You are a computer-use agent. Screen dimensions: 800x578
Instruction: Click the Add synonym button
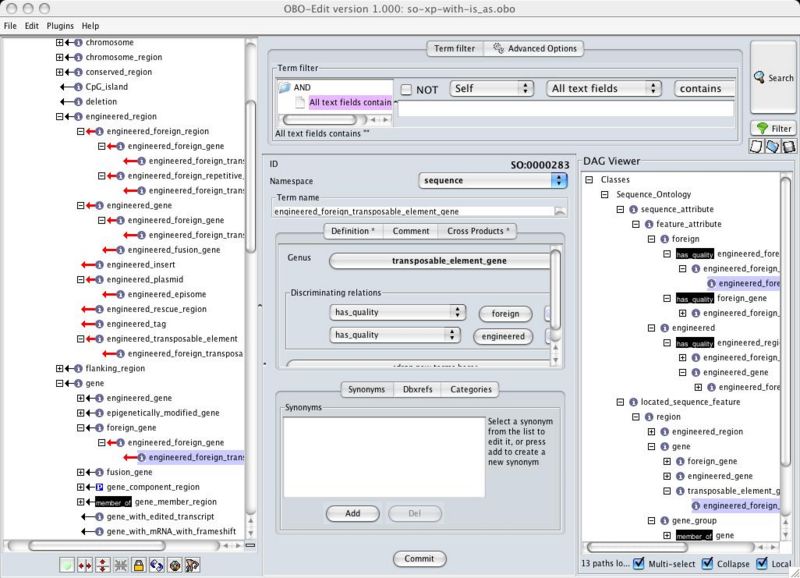click(353, 513)
